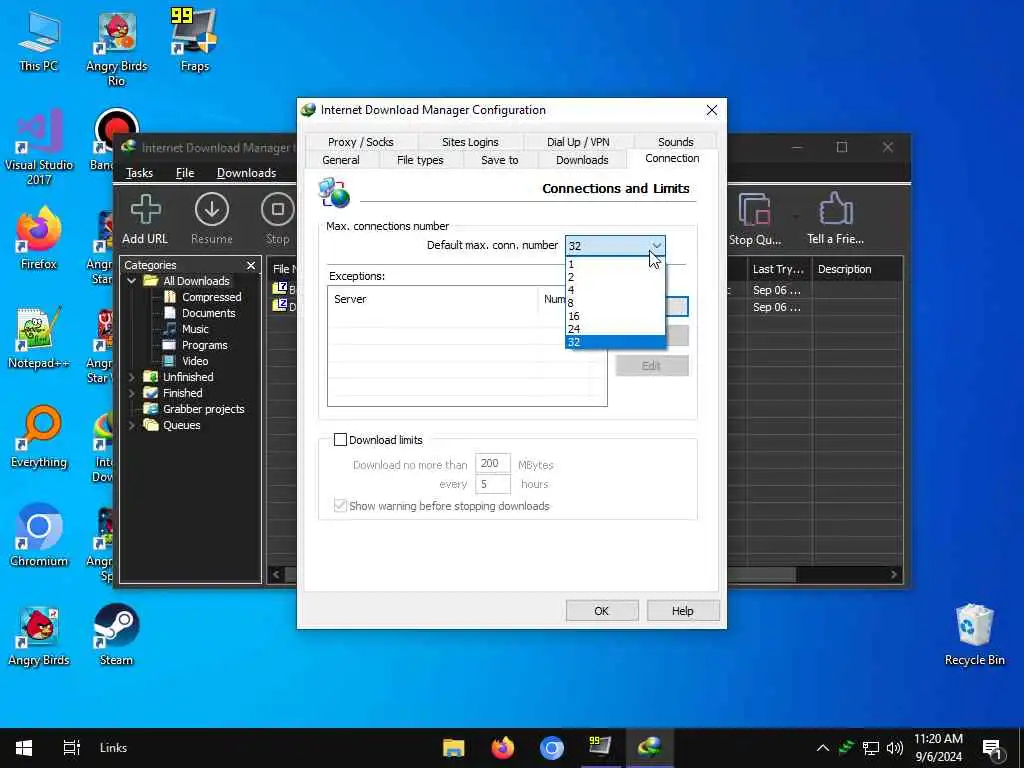The height and width of the screenshot is (768, 1024).
Task: Click the hours limit input field
Action: 492,484
